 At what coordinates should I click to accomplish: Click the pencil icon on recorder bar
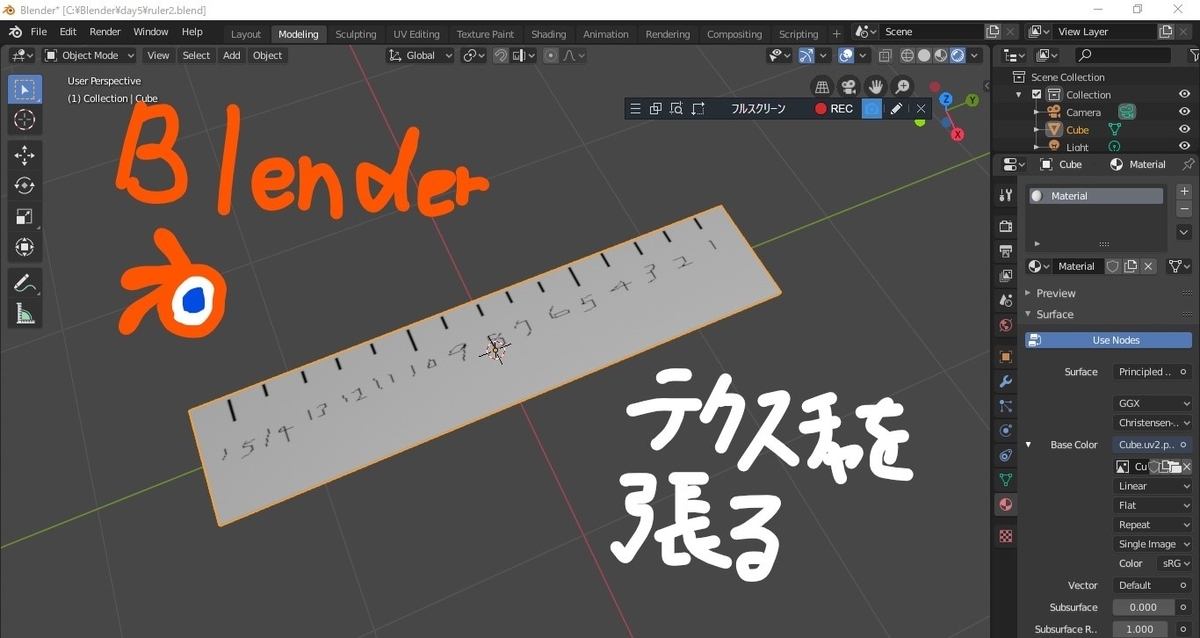coord(896,108)
